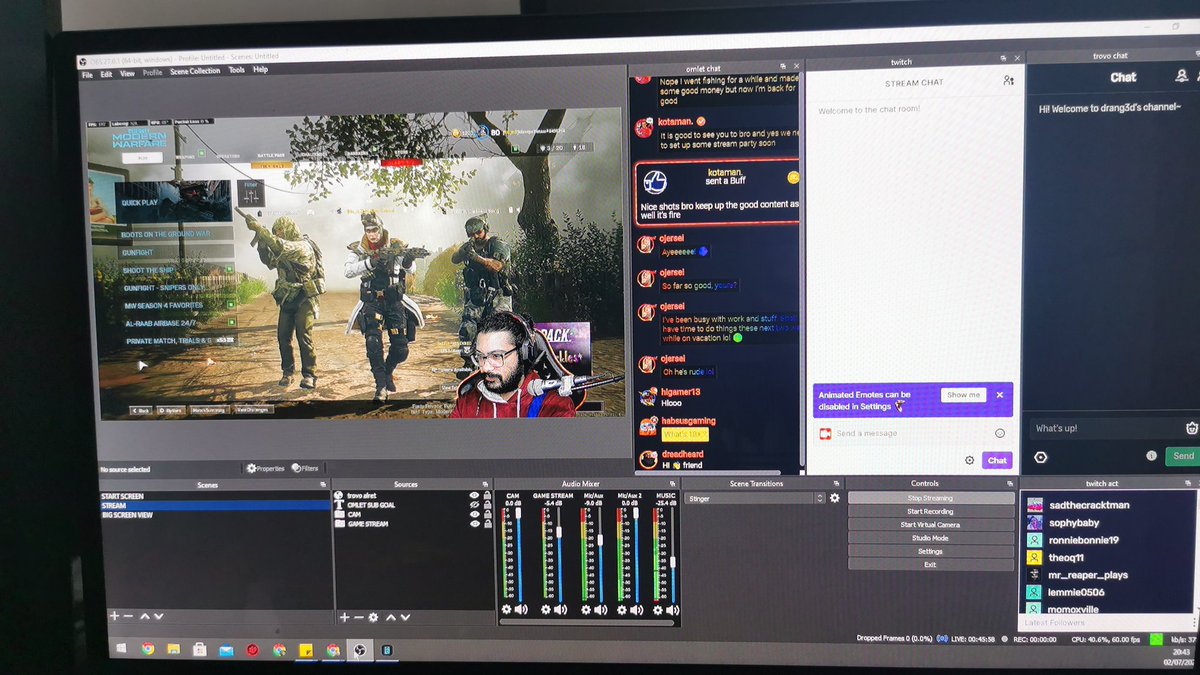Open Filters for the selected source
This screenshot has width=1200, height=675.
tap(309, 468)
